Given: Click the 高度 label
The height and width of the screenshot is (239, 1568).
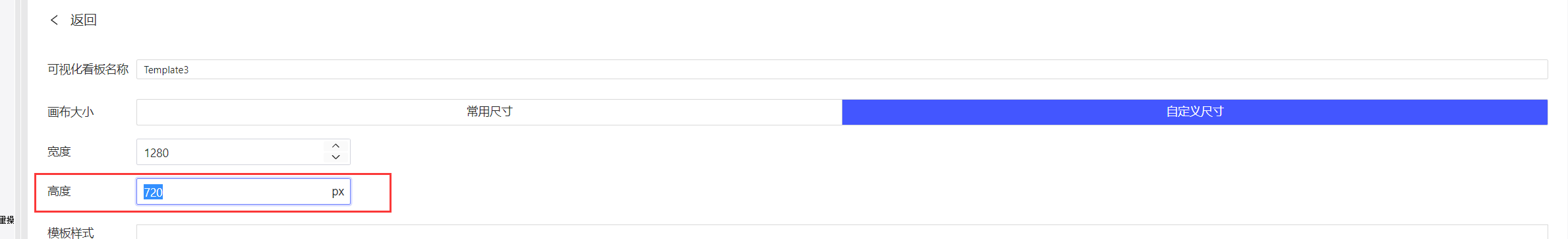Looking at the screenshot, I should (59, 191).
